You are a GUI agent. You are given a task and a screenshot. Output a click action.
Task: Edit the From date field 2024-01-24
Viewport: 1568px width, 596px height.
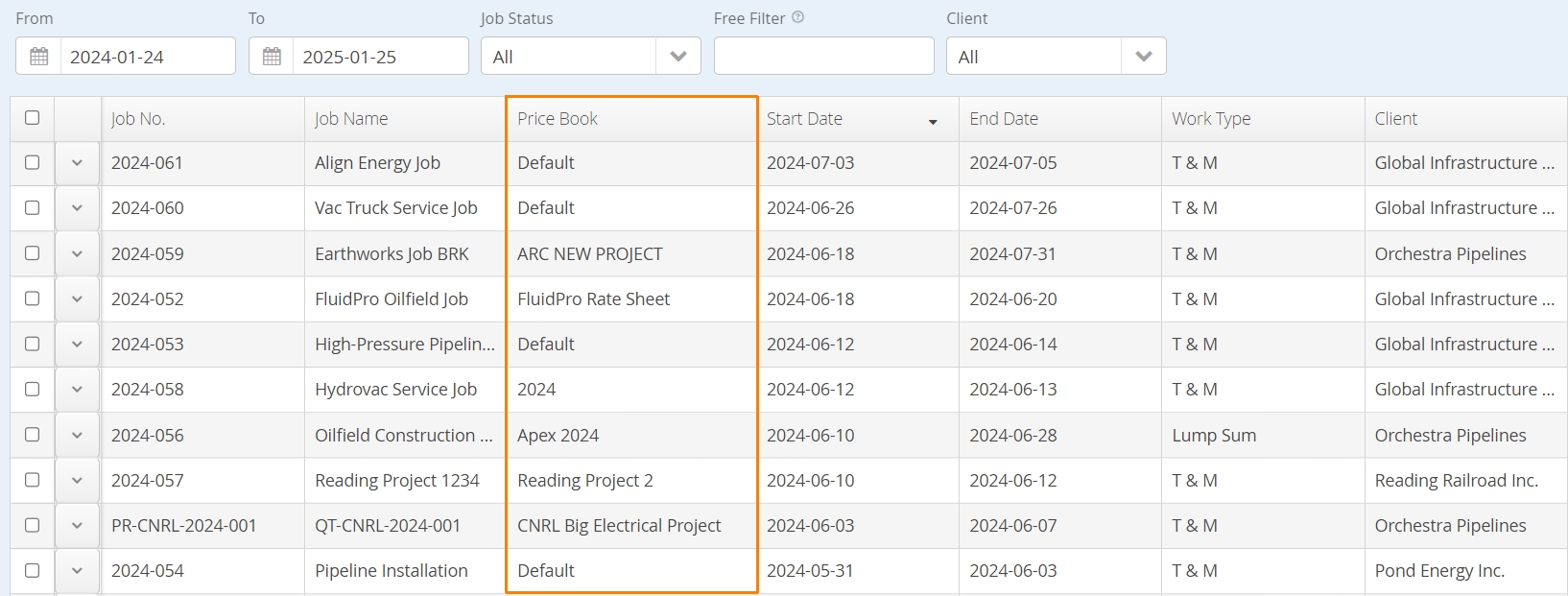coord(148,57)
